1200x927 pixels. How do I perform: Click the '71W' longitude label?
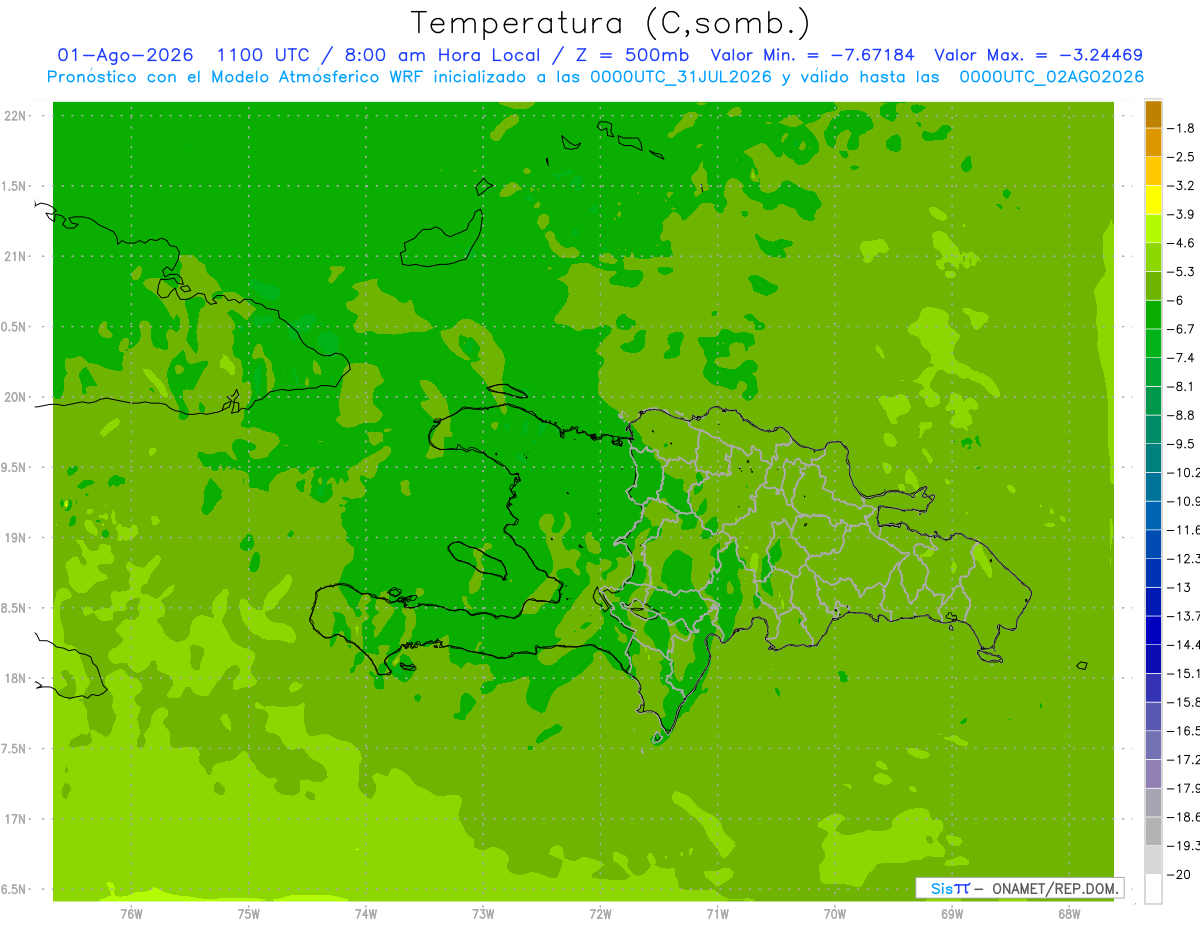tap(717, 914)
